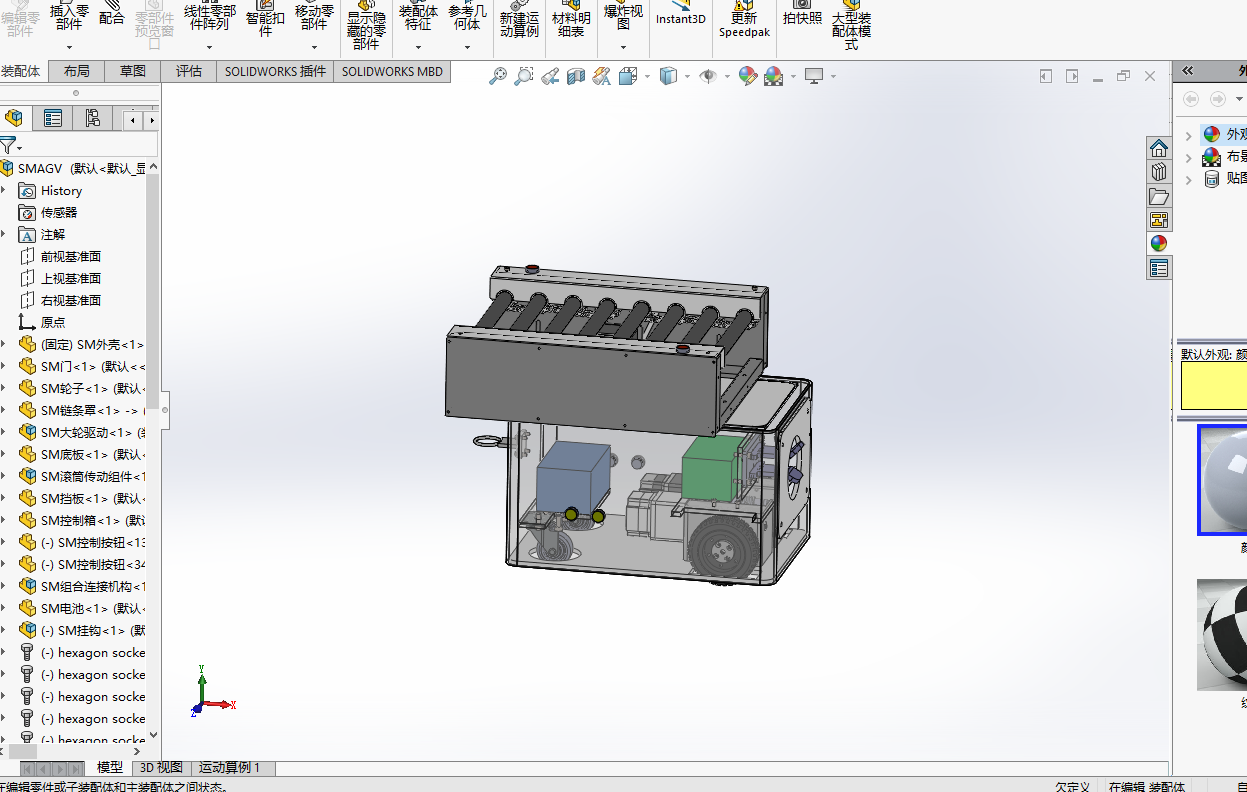Click Mate (配合) tool
Screen dimensions: 1247x792
(112, 14)
